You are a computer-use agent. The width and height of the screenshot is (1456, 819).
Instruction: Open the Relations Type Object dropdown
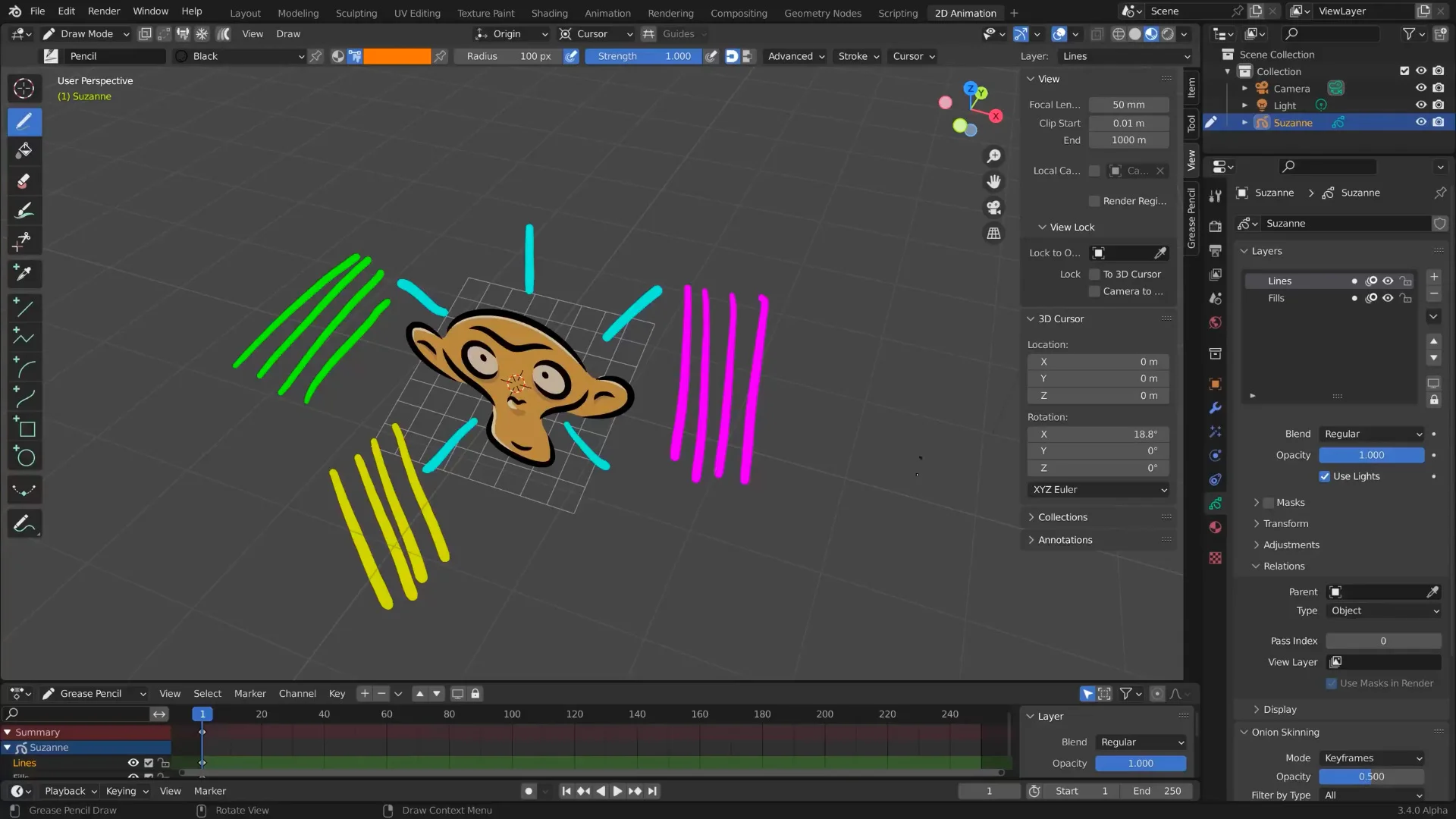[x=1385, y=610]
